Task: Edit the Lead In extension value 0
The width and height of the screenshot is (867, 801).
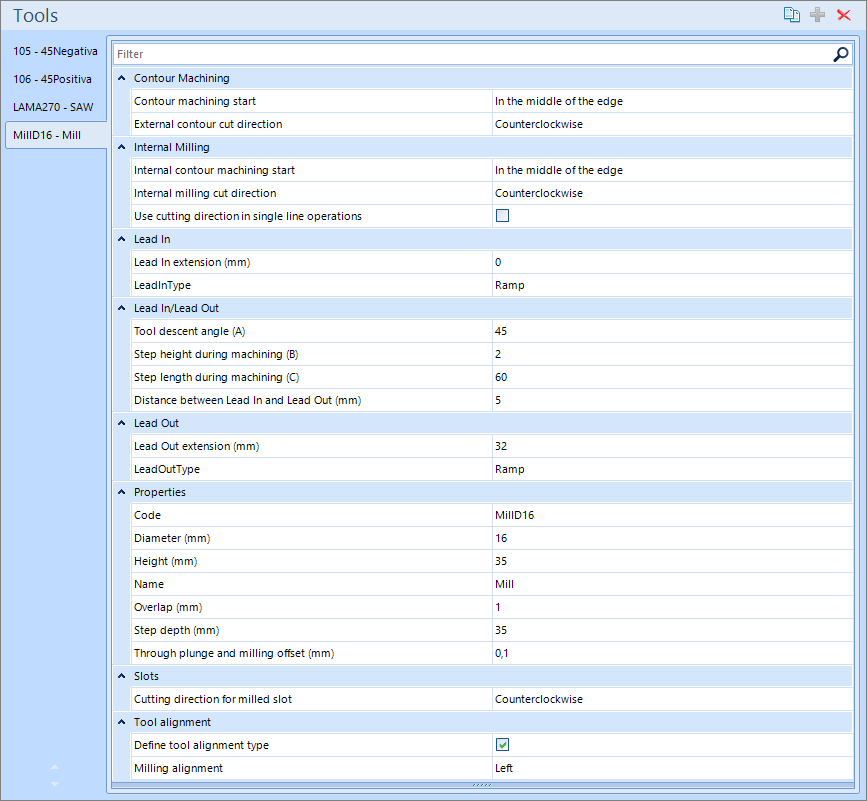Action: pos(672,262)
